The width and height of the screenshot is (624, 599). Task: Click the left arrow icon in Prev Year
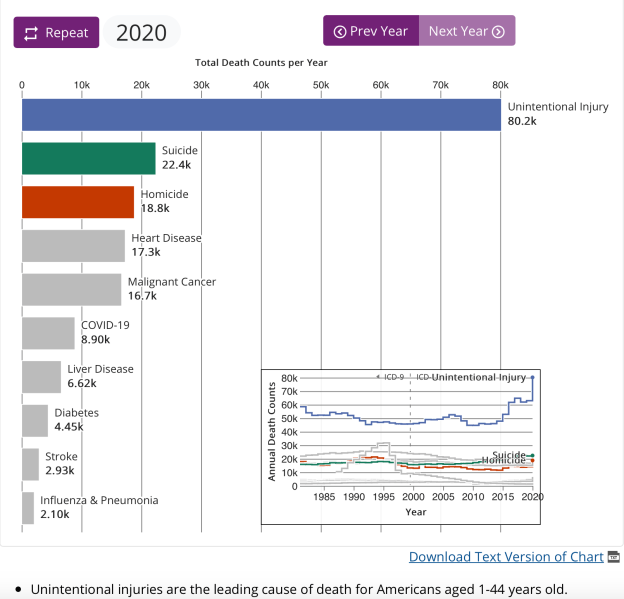(340, 31)
